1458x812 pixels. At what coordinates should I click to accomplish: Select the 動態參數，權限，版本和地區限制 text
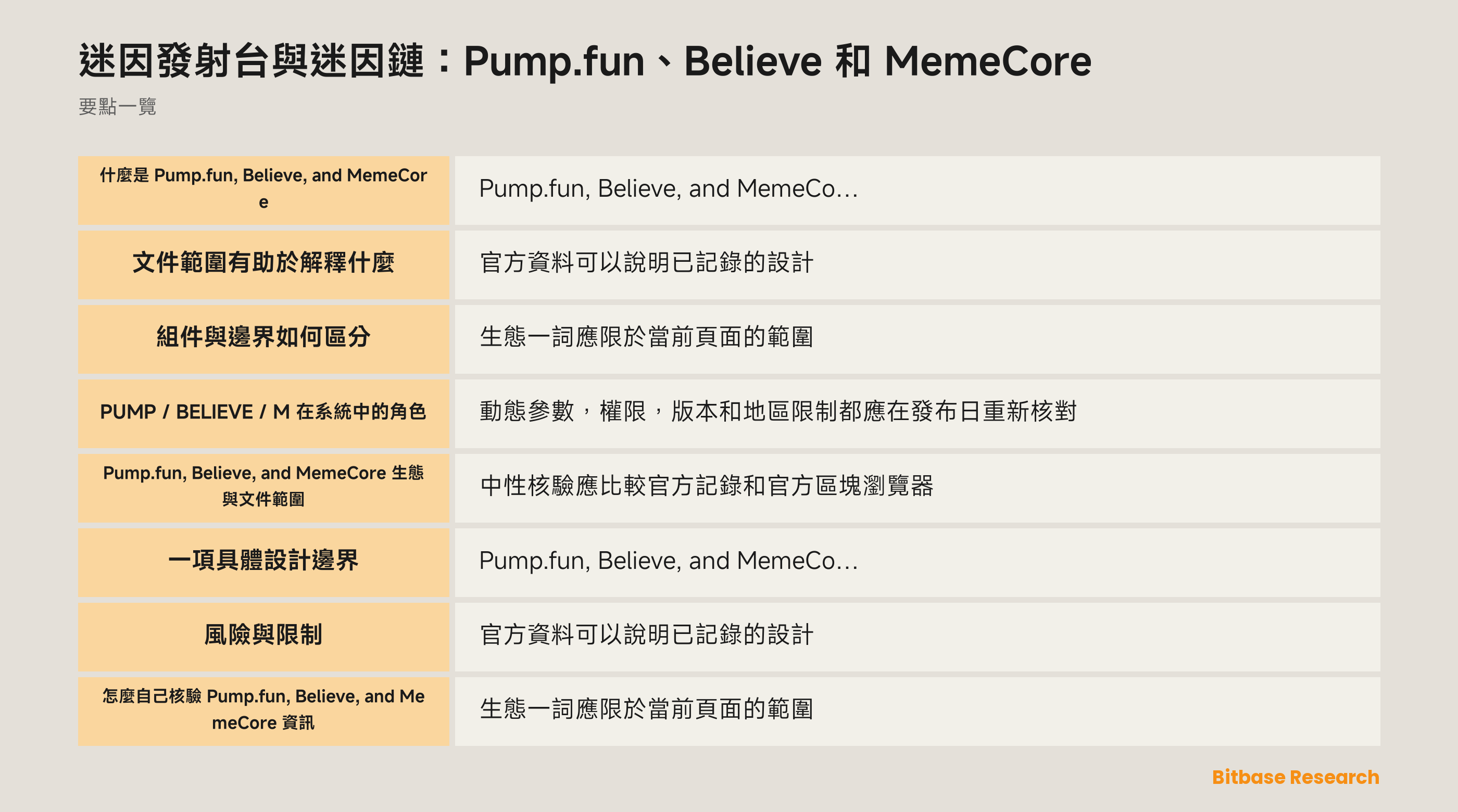[x=777, y=411]
